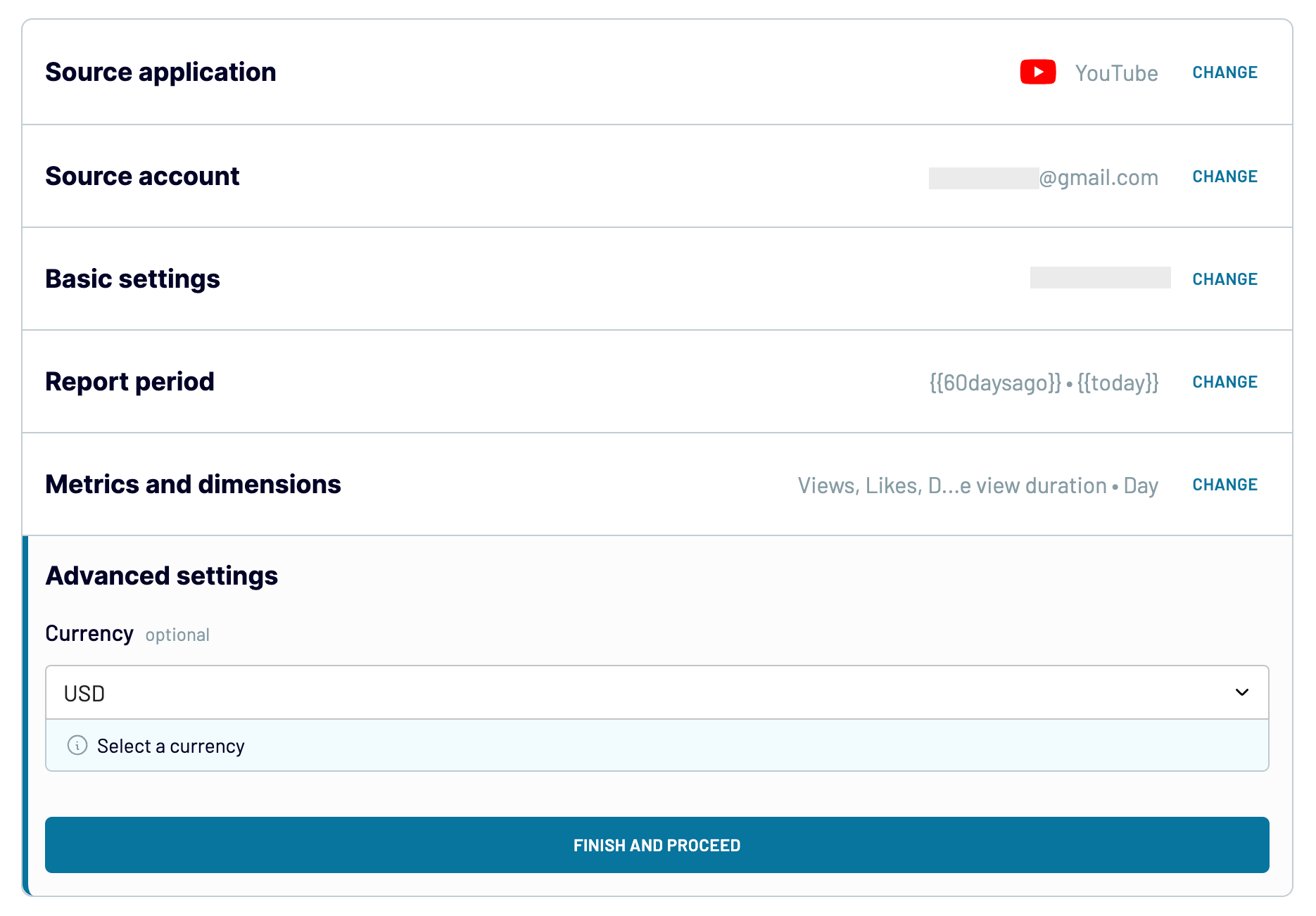Image resolution: width=1316 pixels, height=916 pixels.
Task: Click the Metrics and dimensions heading
Action: coord(193,484)
